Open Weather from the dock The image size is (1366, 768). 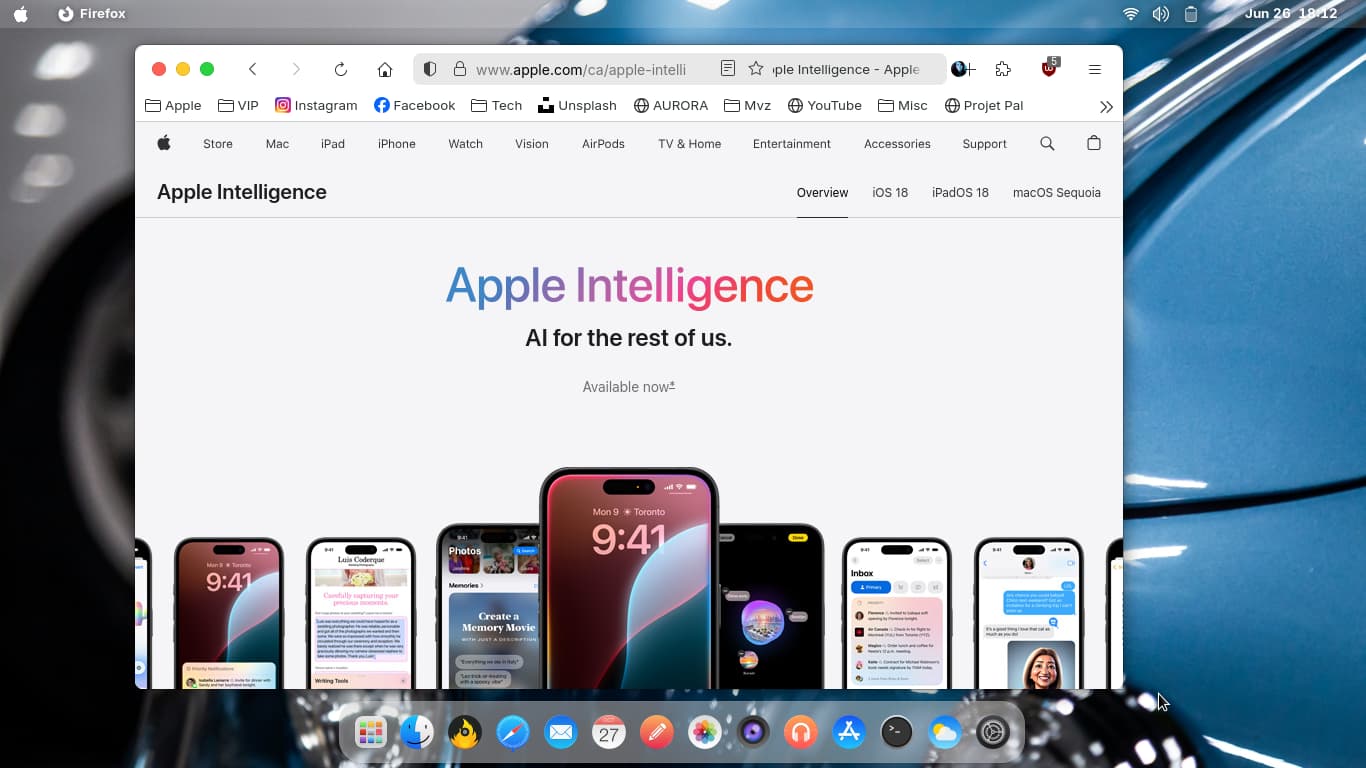(x=944, y=733)
